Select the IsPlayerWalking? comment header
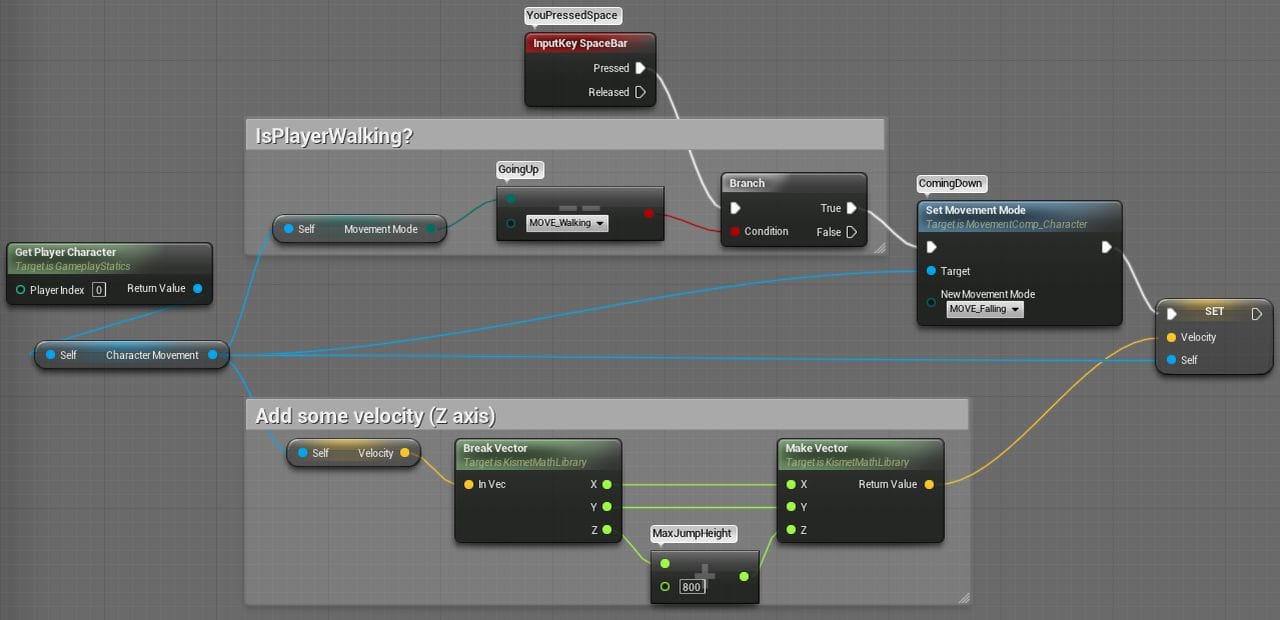The image size is (1280, 620). point(565,135)
